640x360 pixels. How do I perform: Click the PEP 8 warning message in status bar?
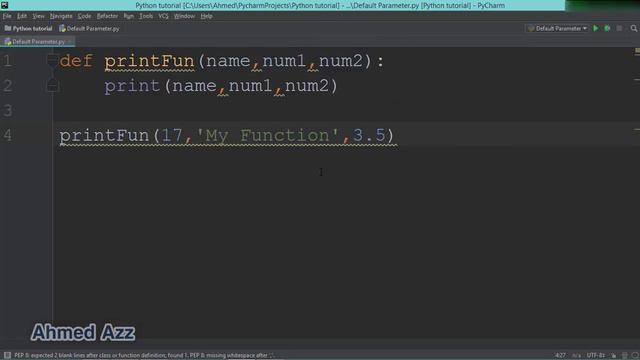pos(144,356)
